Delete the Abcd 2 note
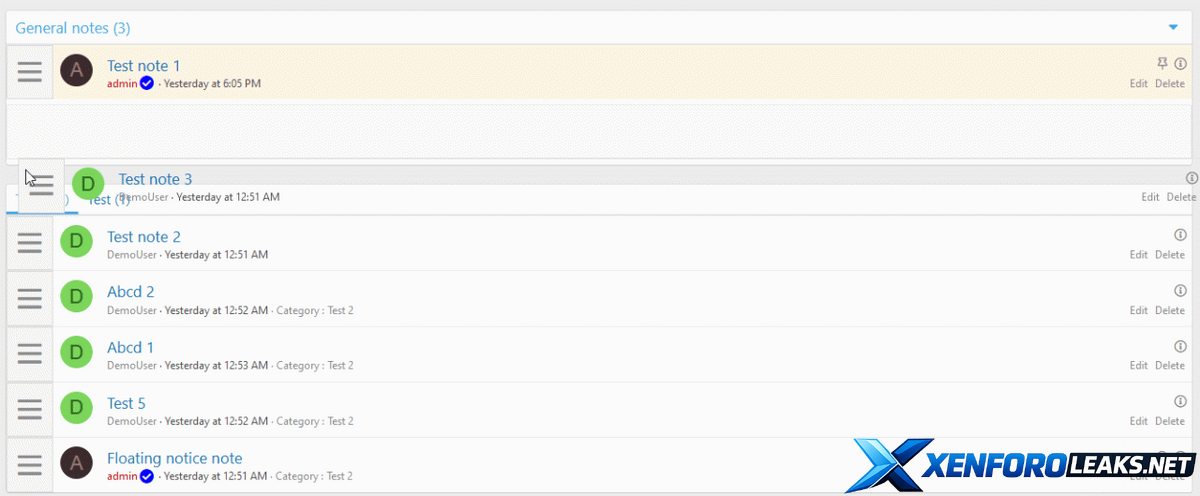Image resolution: width=1200 pixels, height=496 pixels. (x=1170, y=311)
